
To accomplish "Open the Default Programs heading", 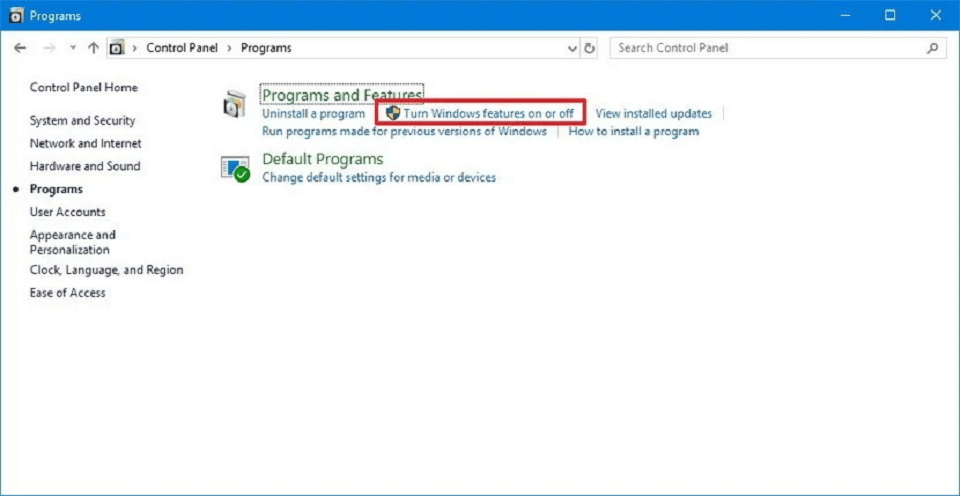I will (x=323, y=159).
